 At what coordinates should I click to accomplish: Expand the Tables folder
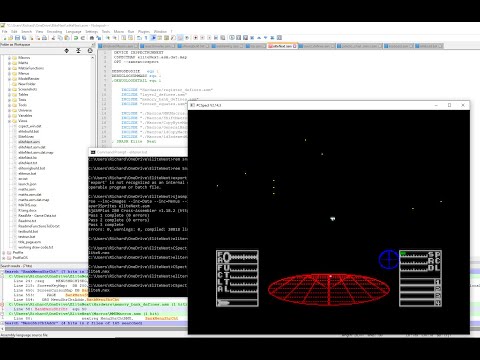[9, 95]
